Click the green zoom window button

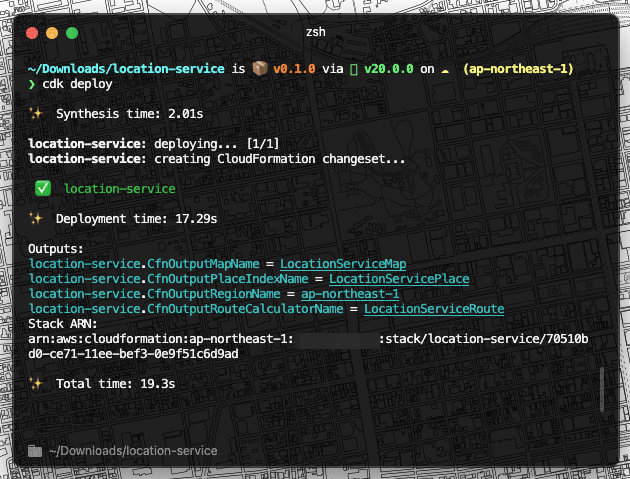point(72,33)
